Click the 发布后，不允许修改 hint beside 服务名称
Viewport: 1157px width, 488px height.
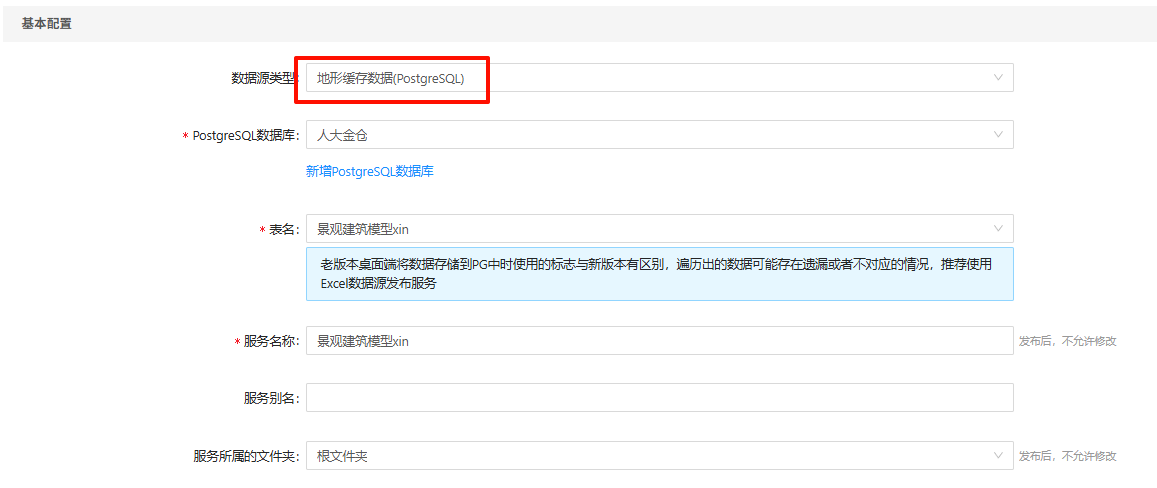coord(1067,341)
